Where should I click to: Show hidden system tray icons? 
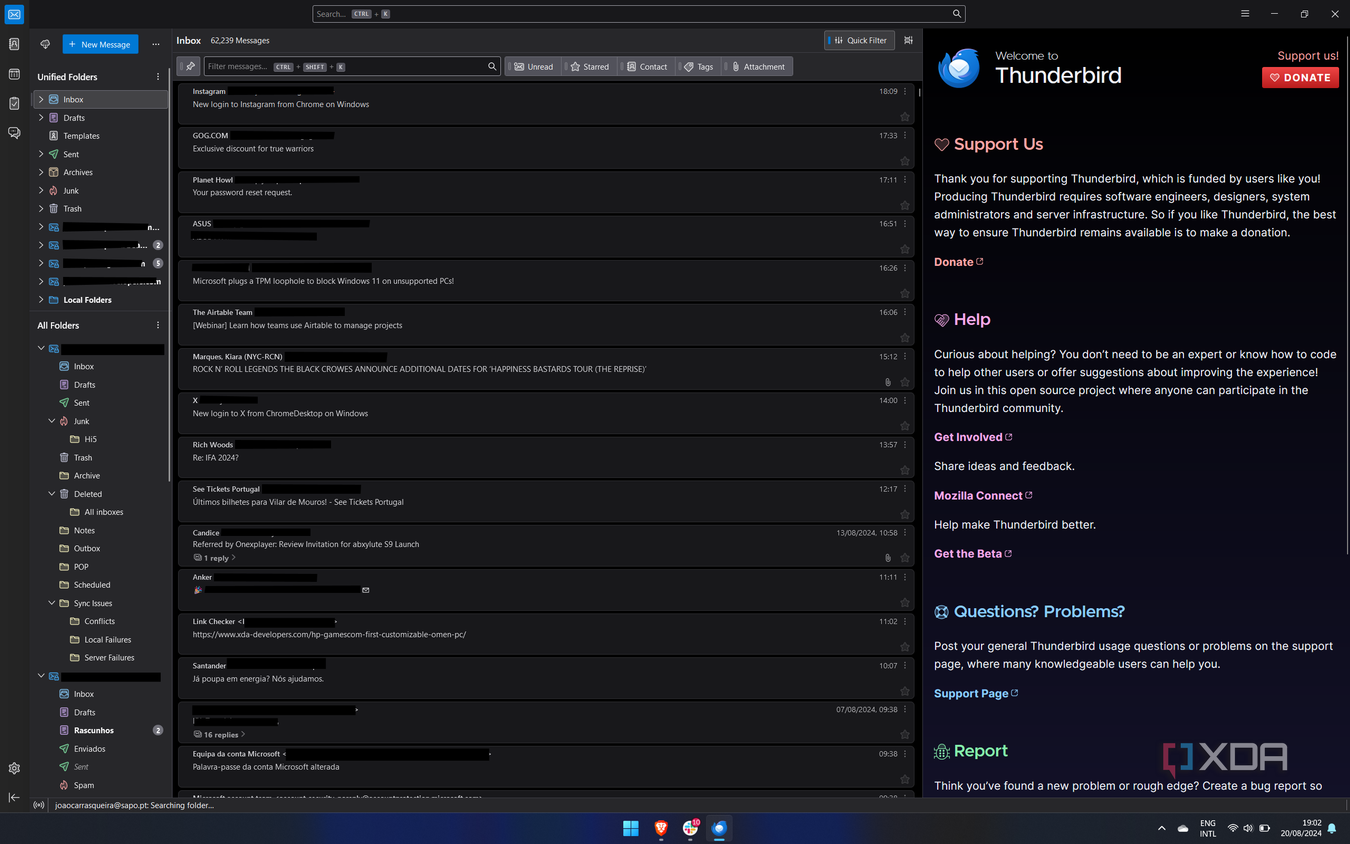(1161, 828)
